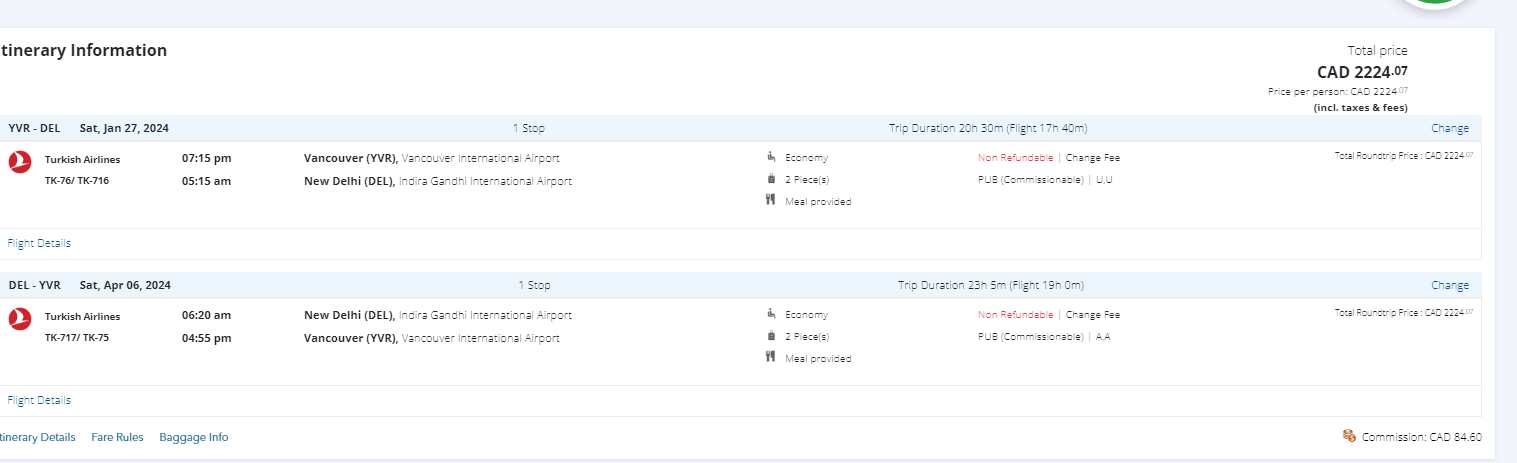Click baggage icon on outbound 2 Piece(s)
1517x463 pixels.
click(771, 179)
